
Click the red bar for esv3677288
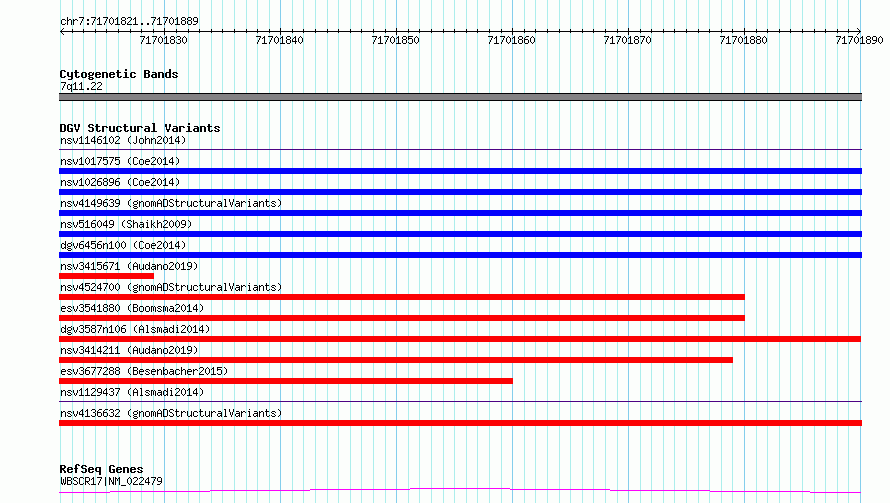[286, 381]
